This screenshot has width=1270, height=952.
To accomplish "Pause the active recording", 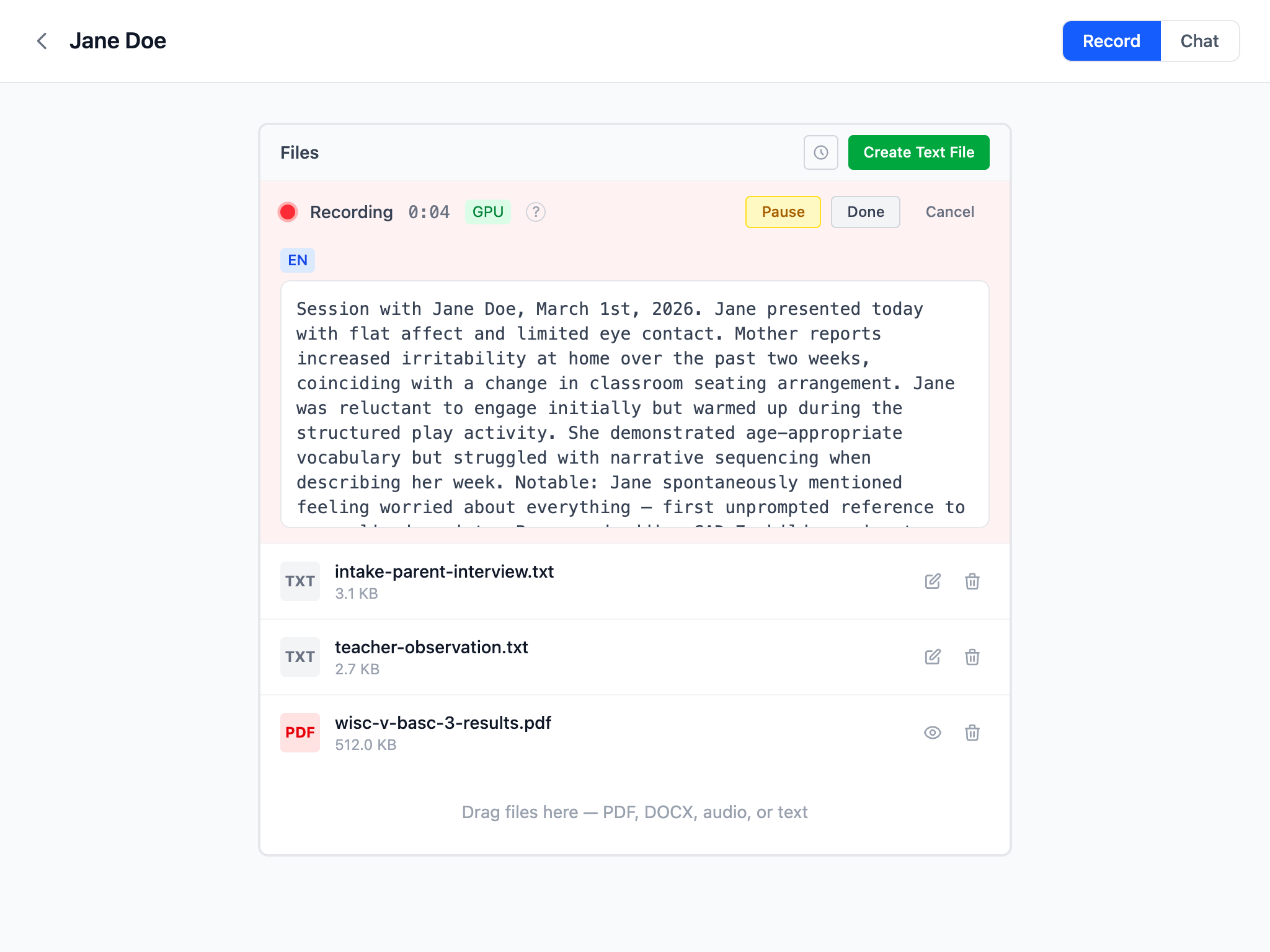I will [x=783, y=212].
